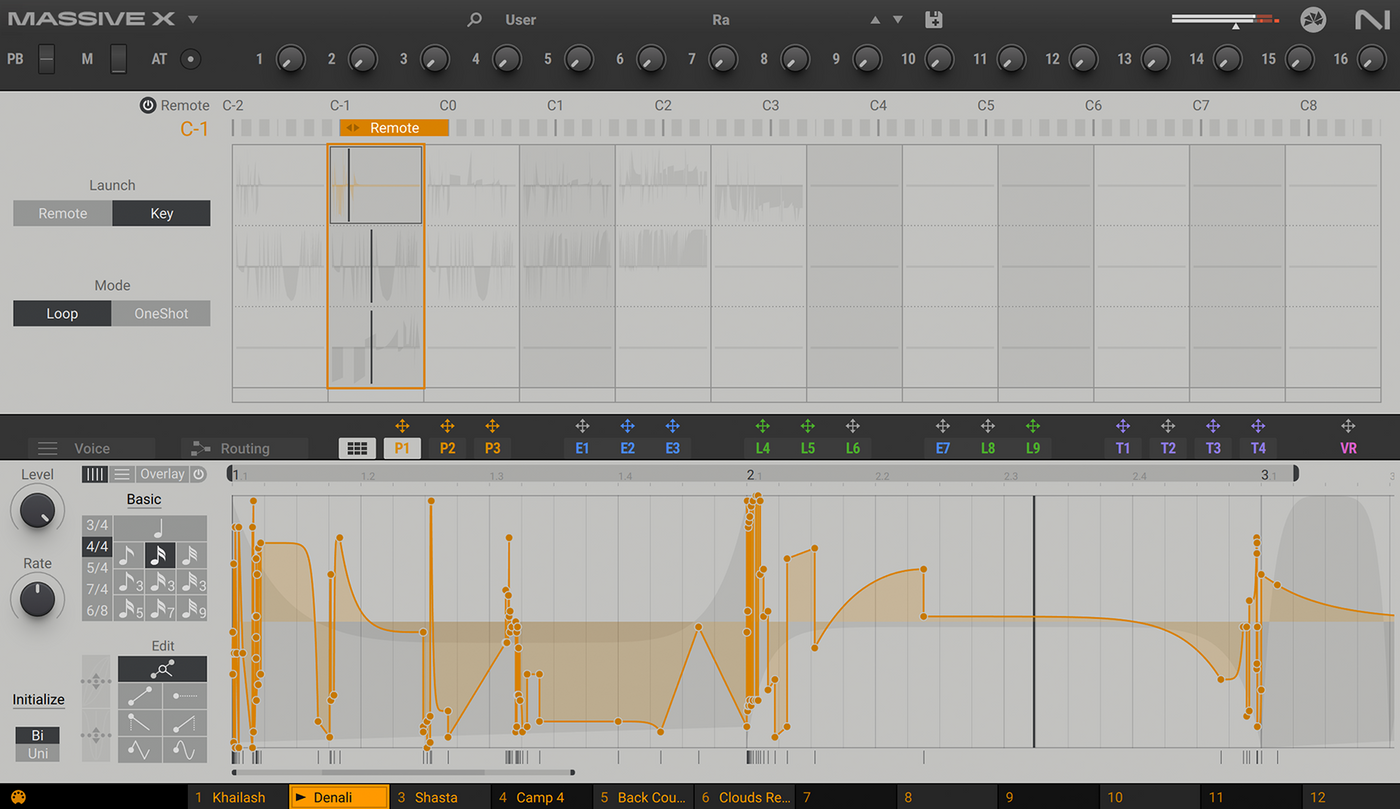Viewport: 1400px width, 809px height.
Task: Select the sixteenth note grid value
Action: click(x=160, y=555)
